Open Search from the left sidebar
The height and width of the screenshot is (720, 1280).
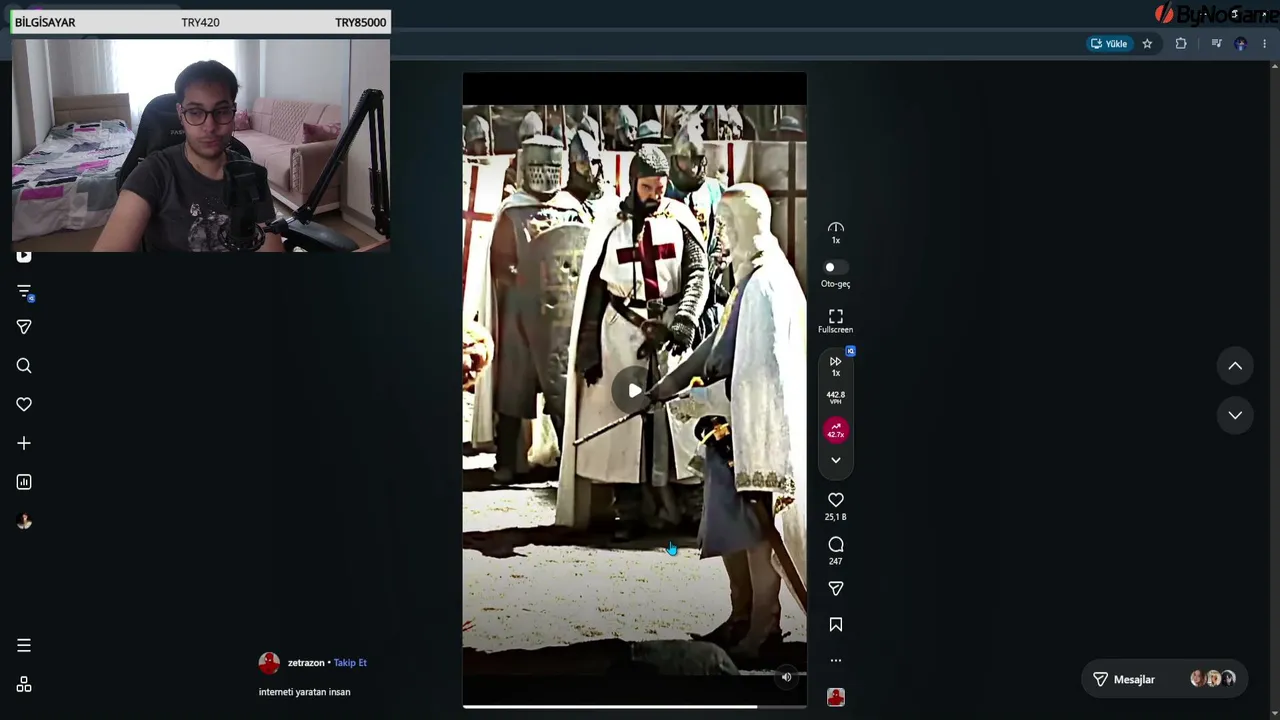click(24, 366)
